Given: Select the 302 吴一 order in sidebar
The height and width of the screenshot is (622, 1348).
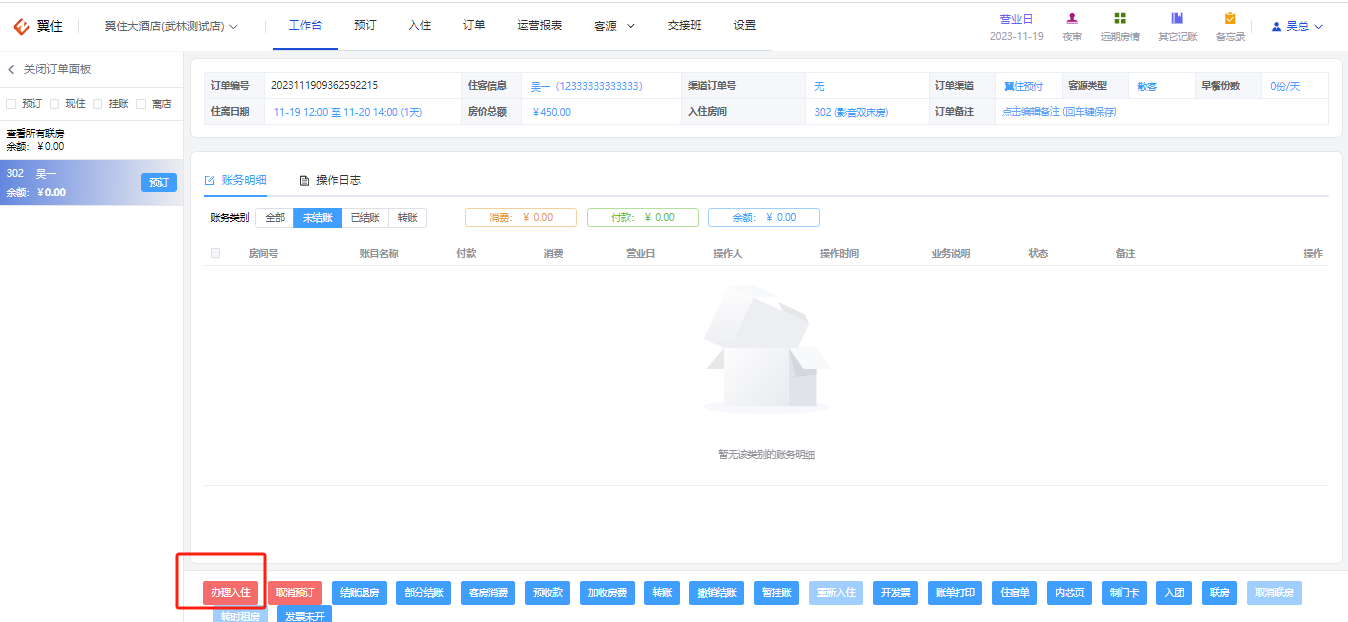Looking at the screenshot, I should pos(92,183).
